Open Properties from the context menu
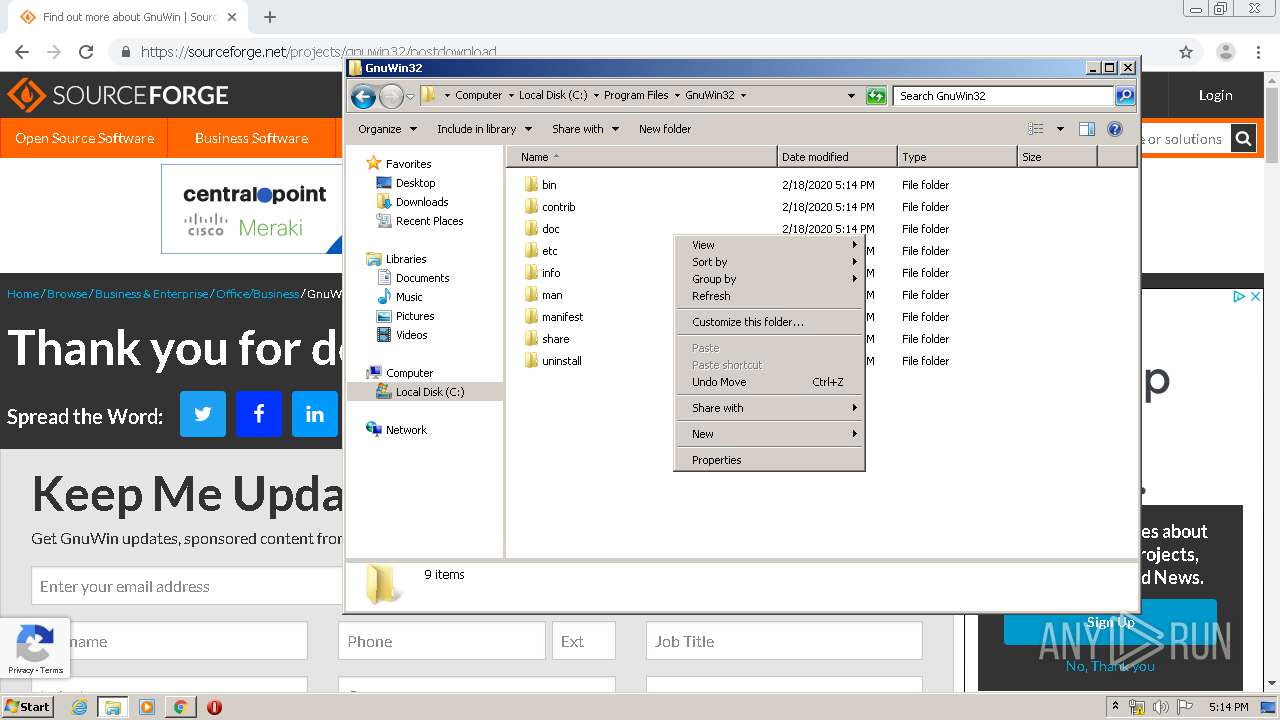Viewport: 1280px width, 720px height. tap(769, 460)
